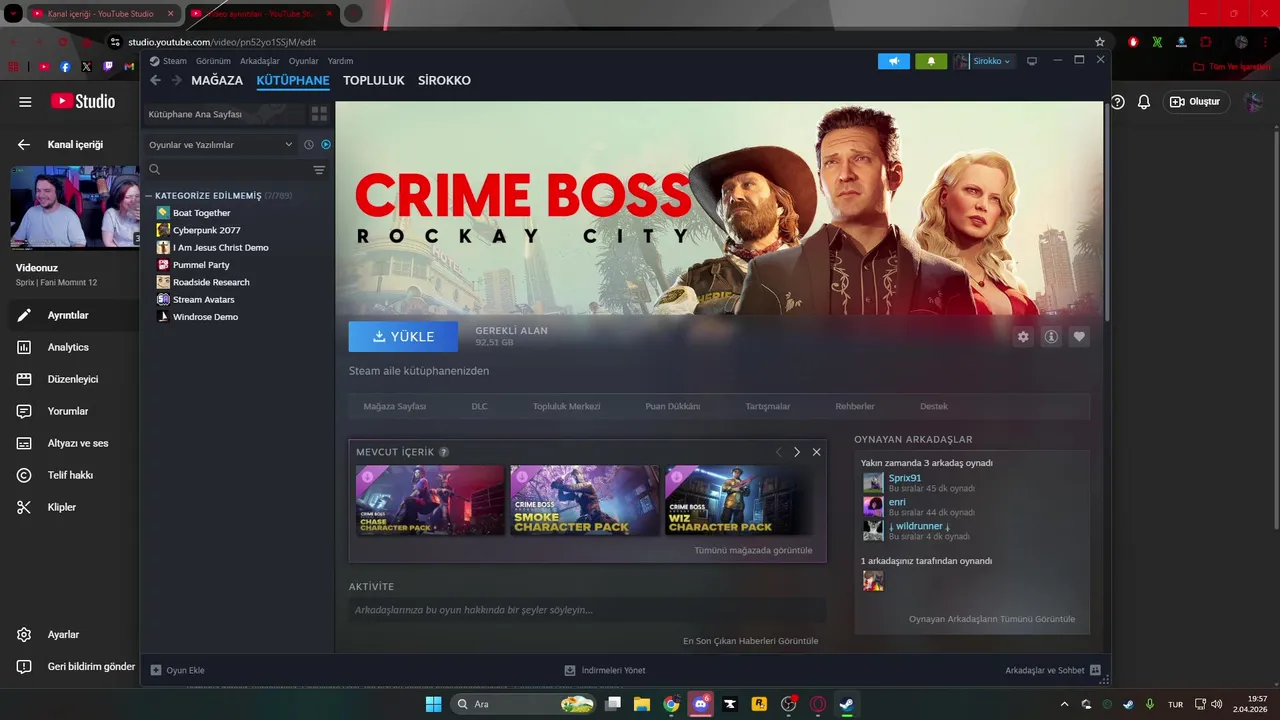Show previous DLC in MEVCUT İÇERİK
The image size is (1280, 720).
[779, 452]
